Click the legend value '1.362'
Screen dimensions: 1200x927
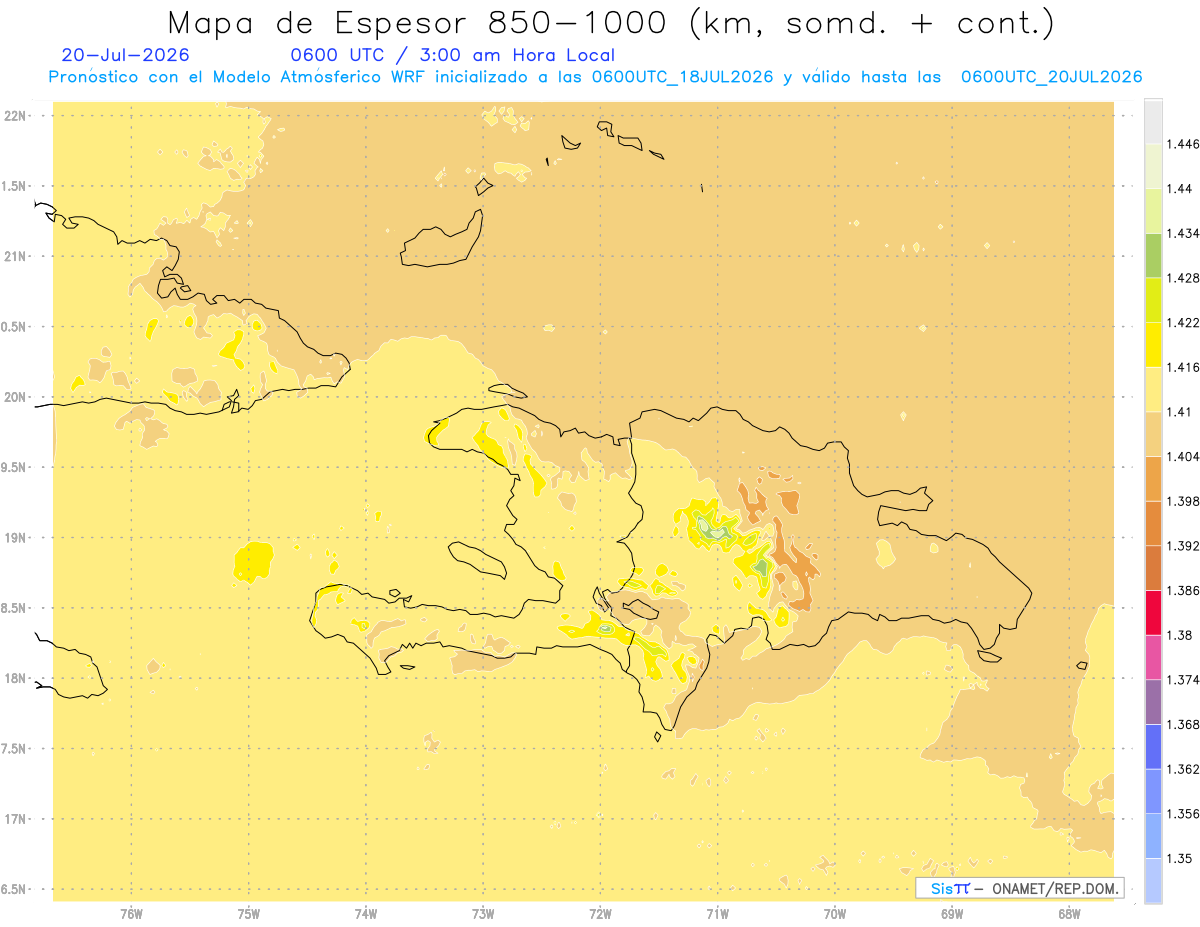1183,769
